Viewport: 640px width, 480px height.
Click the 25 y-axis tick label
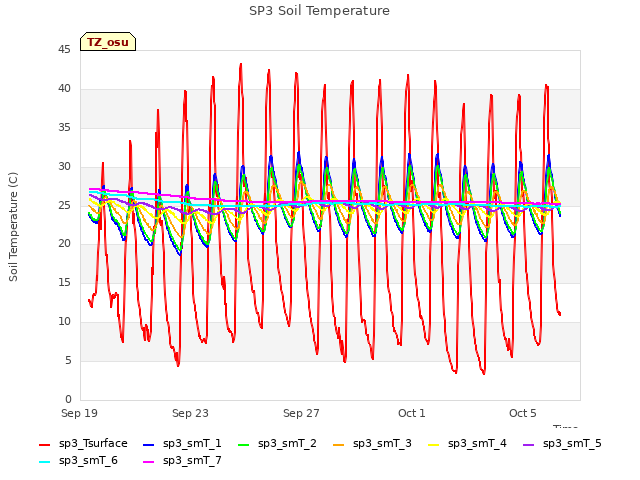[x=64, y=205]
